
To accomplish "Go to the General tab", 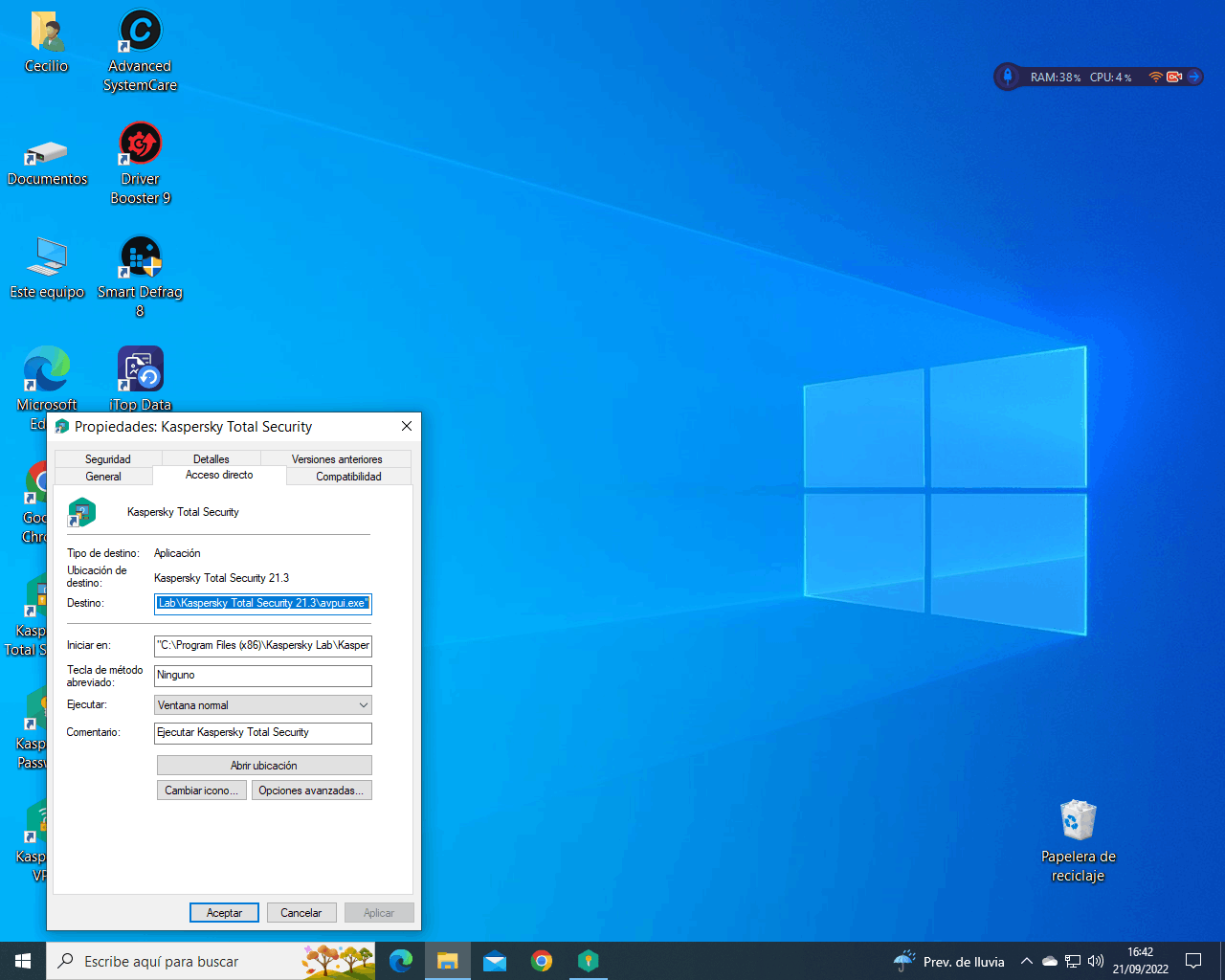I will [x=103, y=477].
